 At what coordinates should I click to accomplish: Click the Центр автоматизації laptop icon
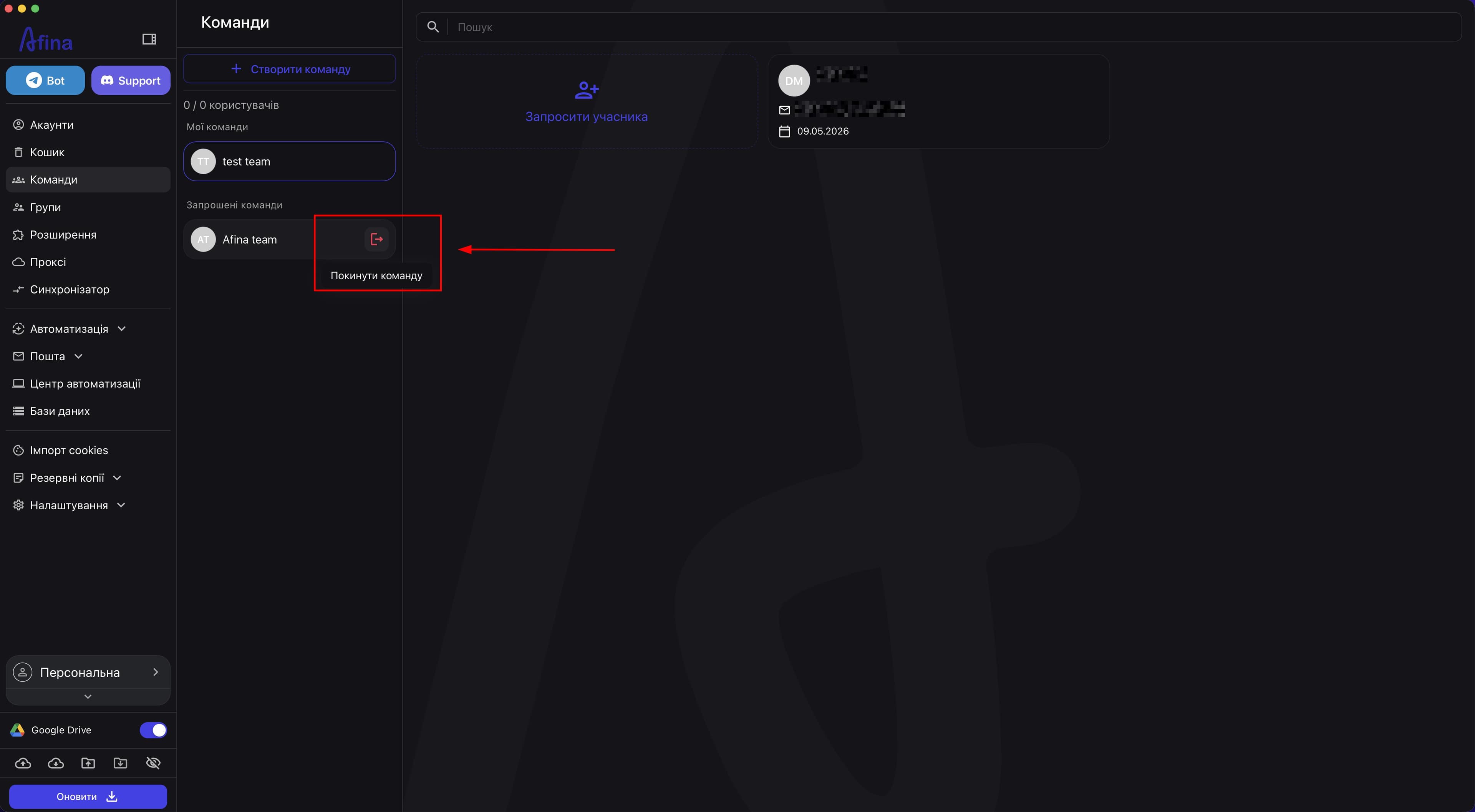(x=18, y=384)
